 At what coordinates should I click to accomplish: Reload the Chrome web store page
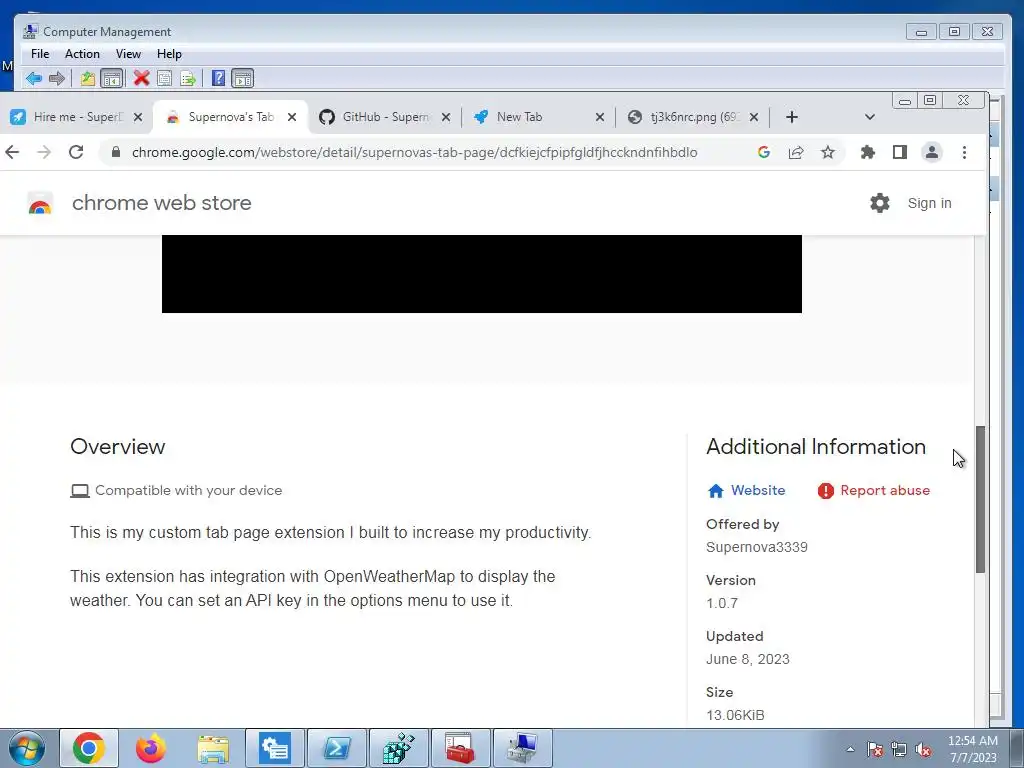click(x=76, y=152)
